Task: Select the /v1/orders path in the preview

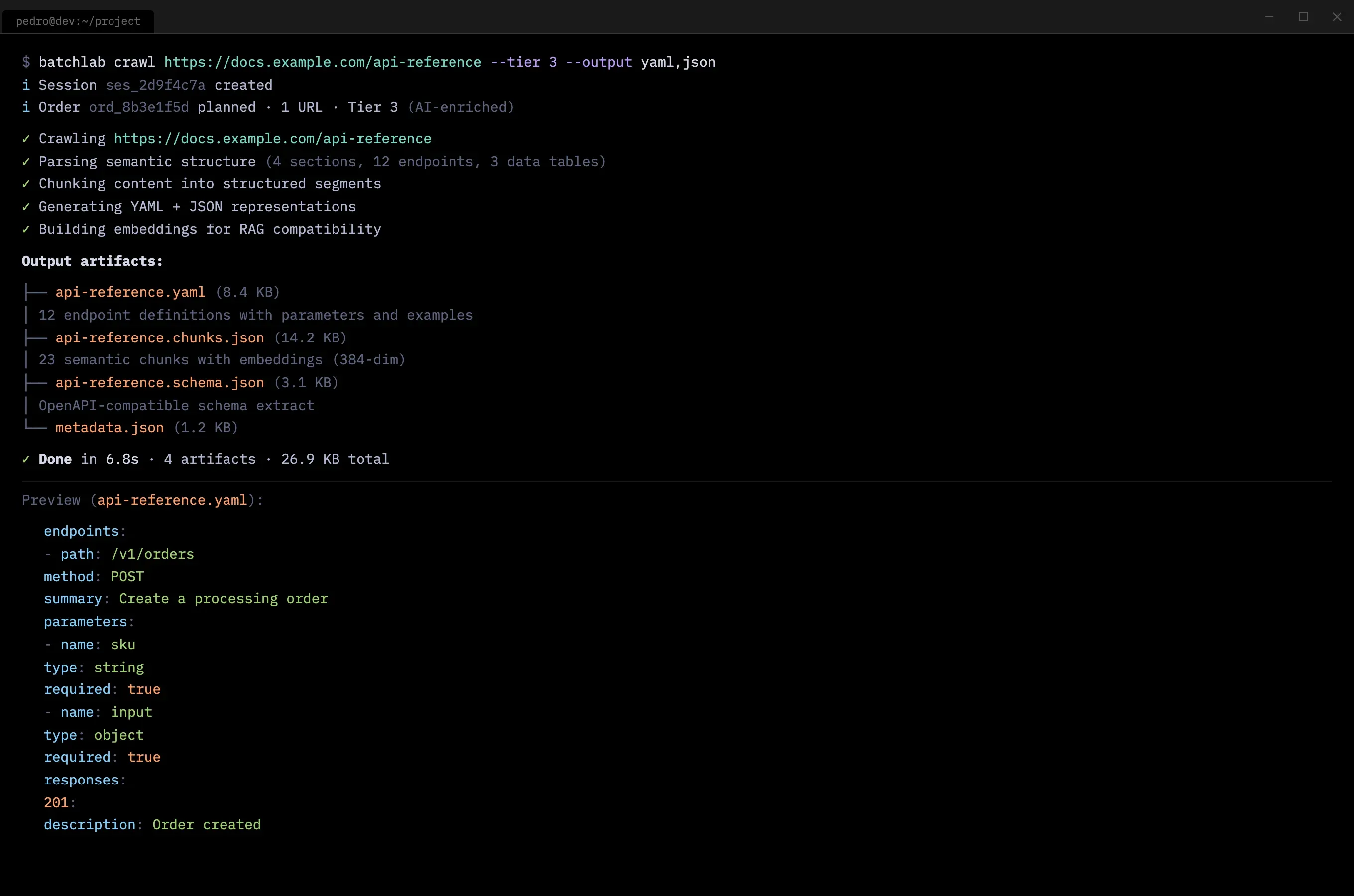Action: pos(152,554)
